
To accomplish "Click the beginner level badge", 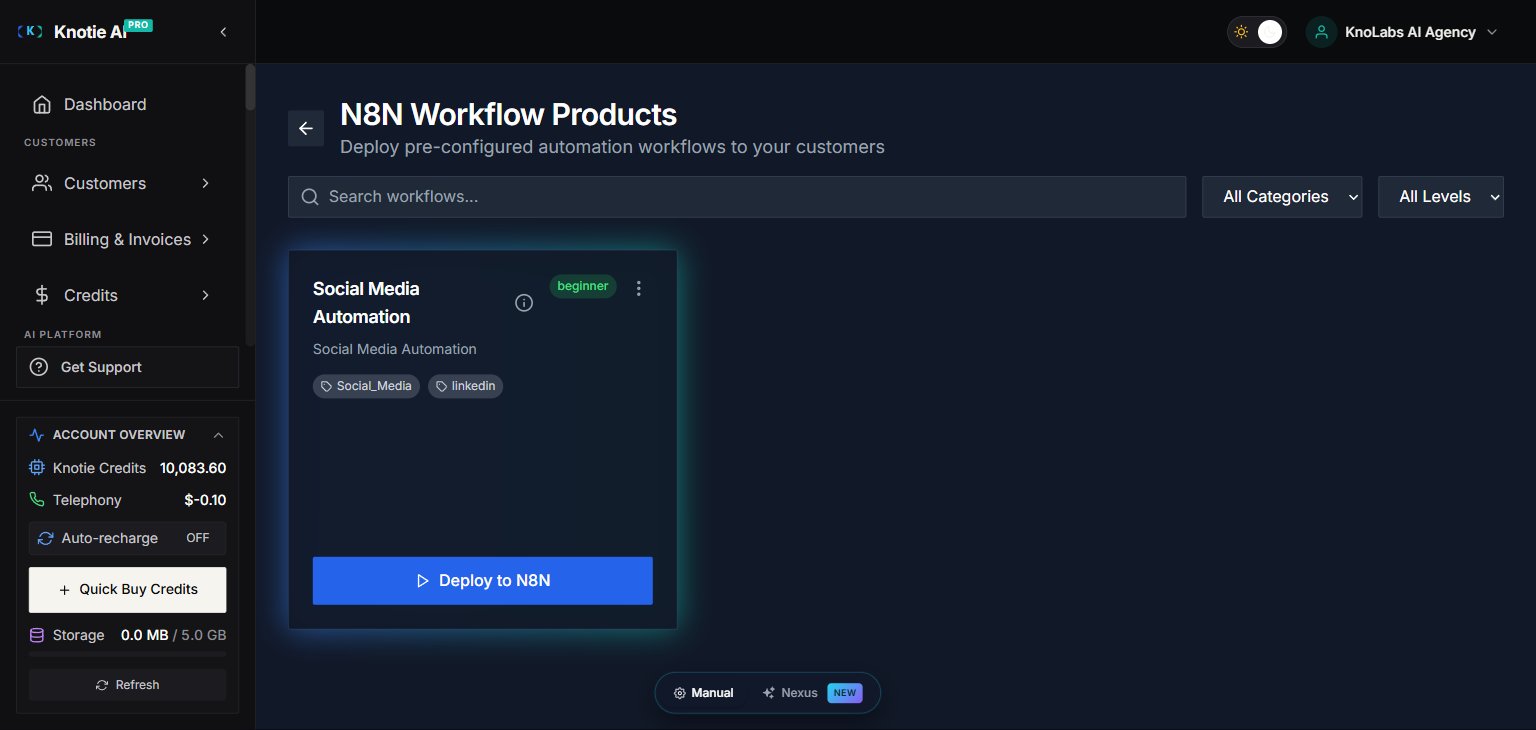I will (x=583, y=286).
